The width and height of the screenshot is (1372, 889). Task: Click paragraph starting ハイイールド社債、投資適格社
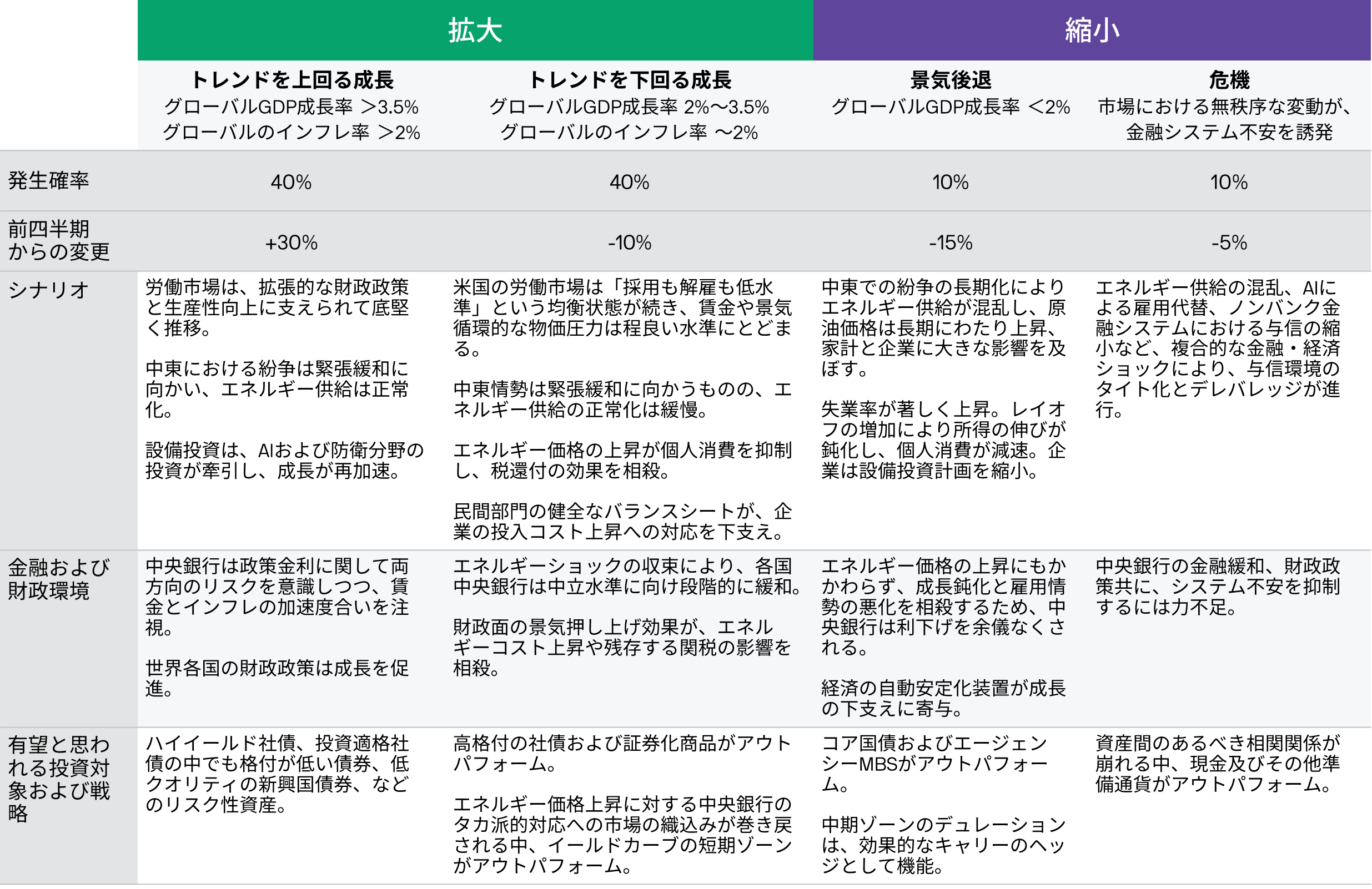pos(277,774)
